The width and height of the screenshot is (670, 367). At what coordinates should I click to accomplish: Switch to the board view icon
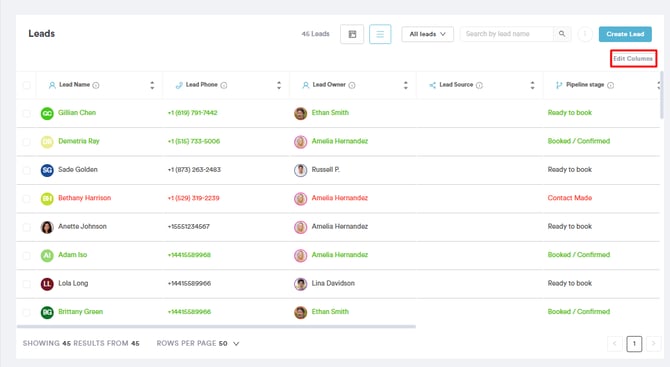(352, 34)
